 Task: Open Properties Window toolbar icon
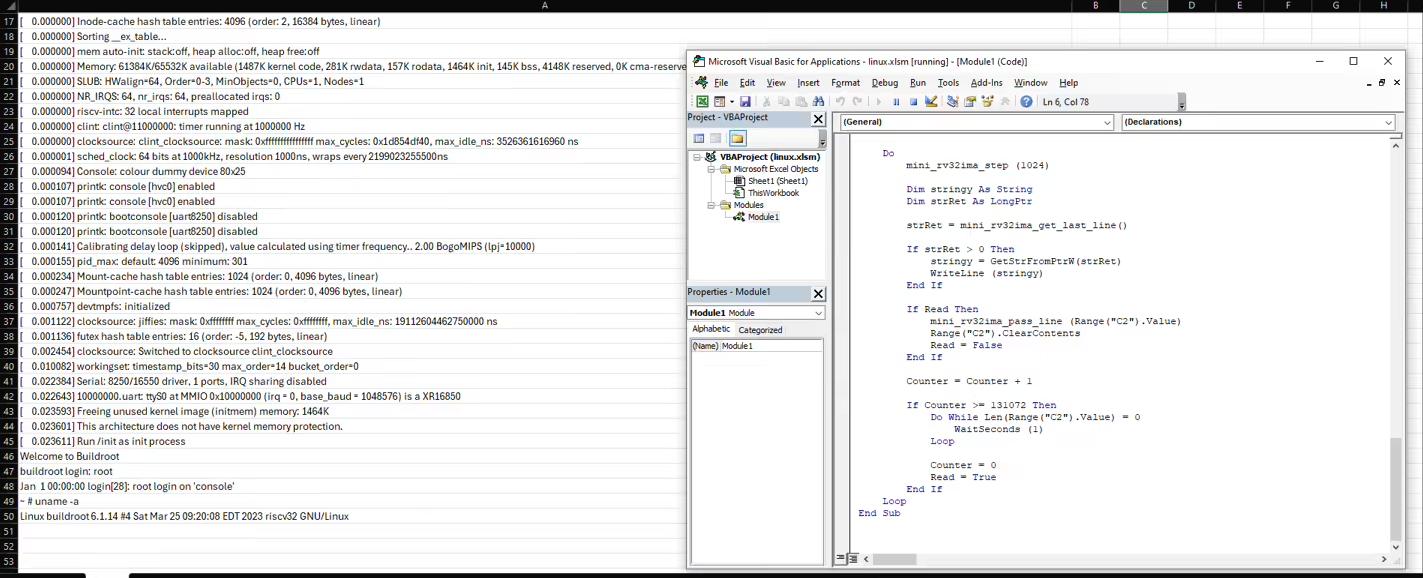(970, 102)
